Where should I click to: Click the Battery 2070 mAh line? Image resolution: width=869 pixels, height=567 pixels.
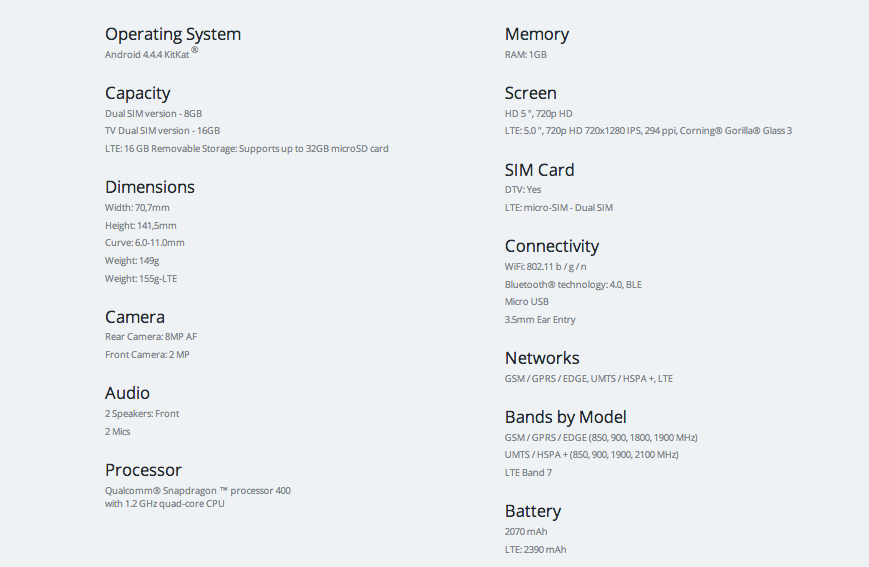(x=526, y=532)
